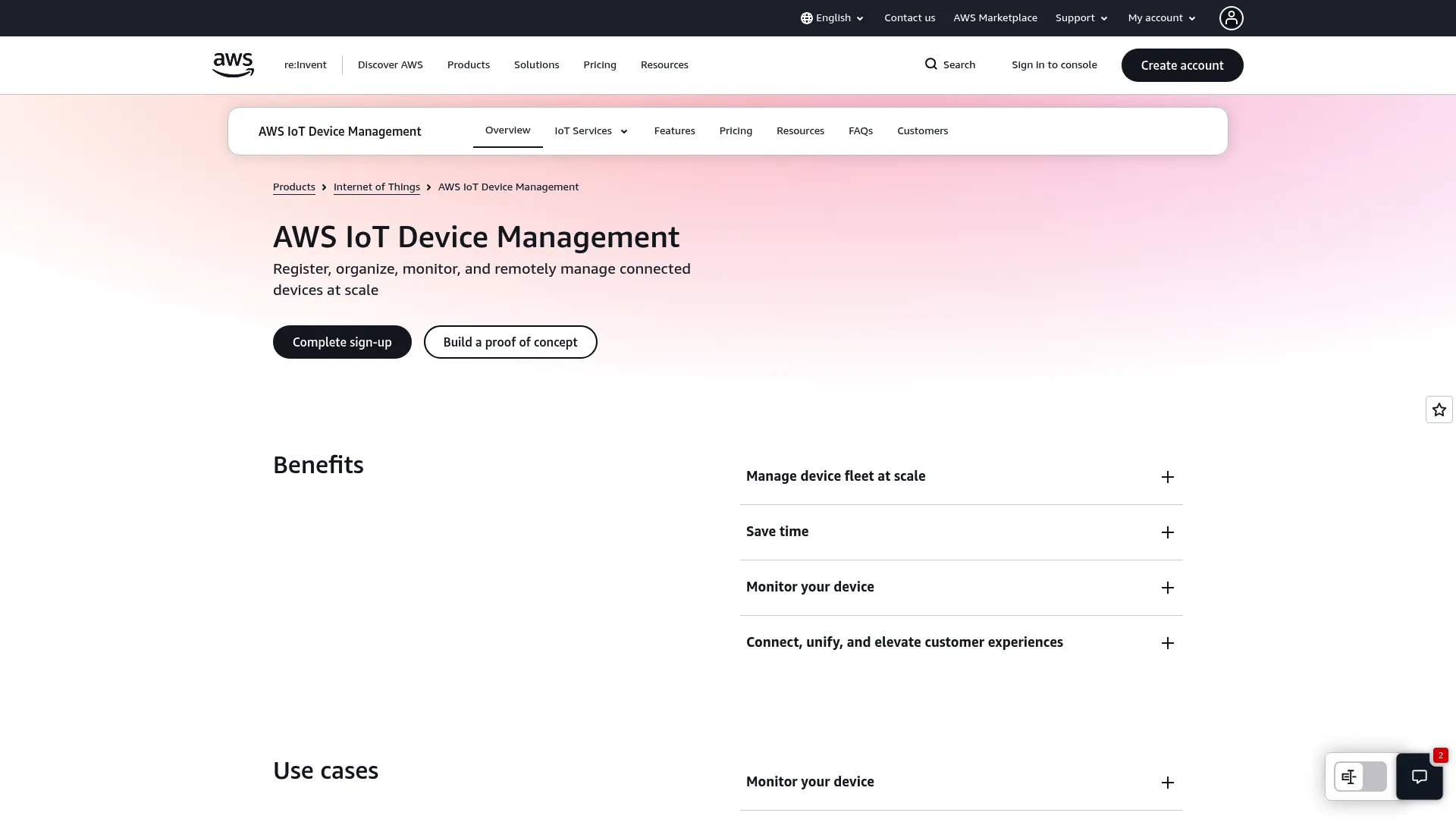This screenshot has width=1456, height=819.
Task: Expand Manage device fleet at scale
Action: 961,477
